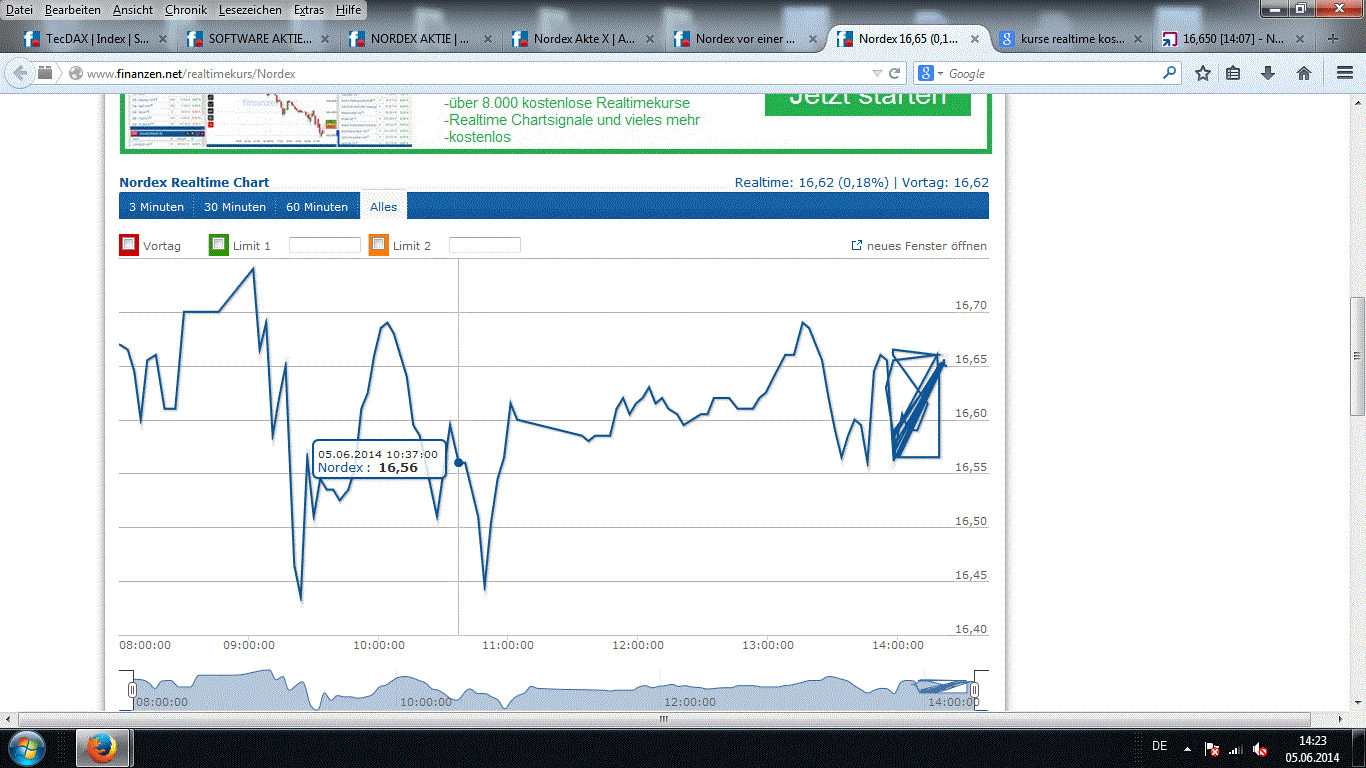1366x768 pixels.
Task: Close the 'SOFTWARE AKTIE' tab
Action: point(327,39)
